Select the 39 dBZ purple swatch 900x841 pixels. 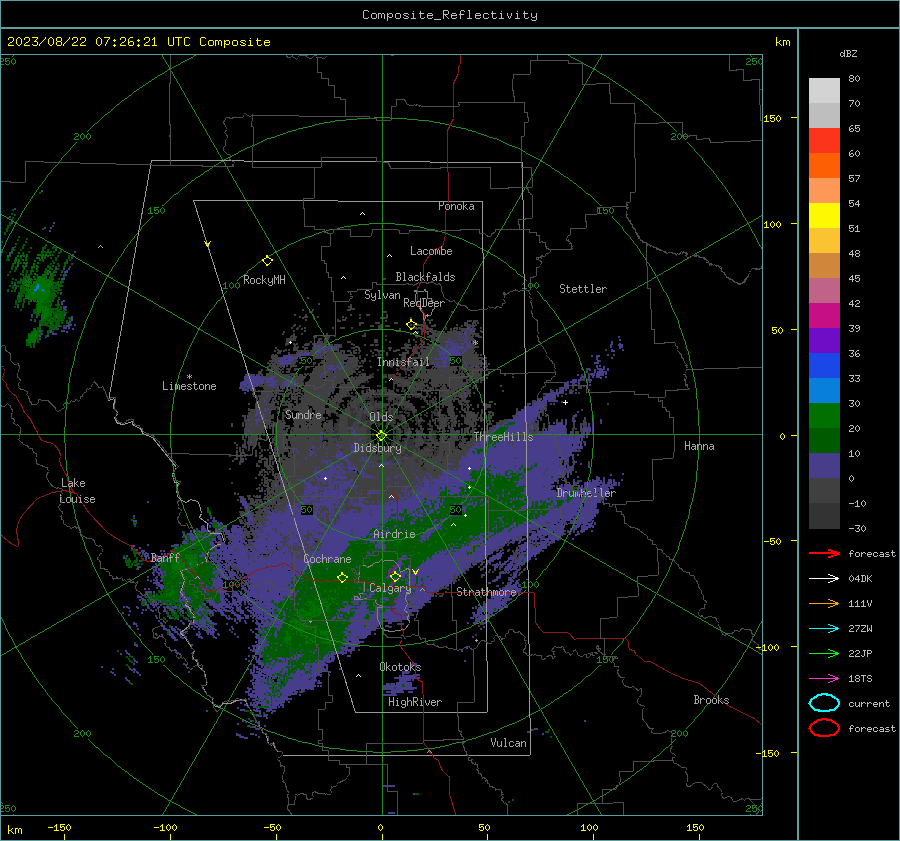pyautogui.click(x=824, y=340)
